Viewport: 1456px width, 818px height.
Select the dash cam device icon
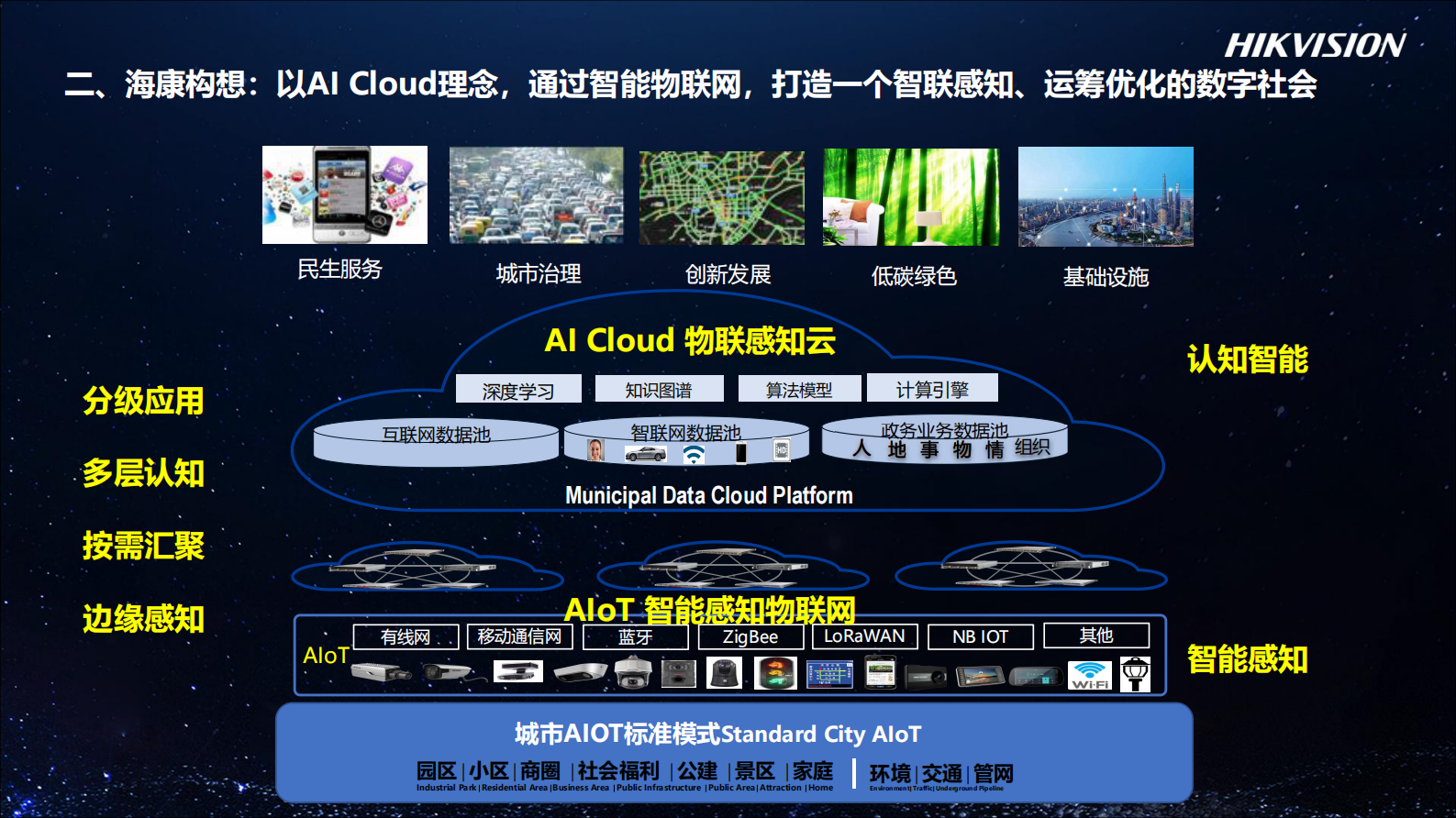[x=926, y=677]
